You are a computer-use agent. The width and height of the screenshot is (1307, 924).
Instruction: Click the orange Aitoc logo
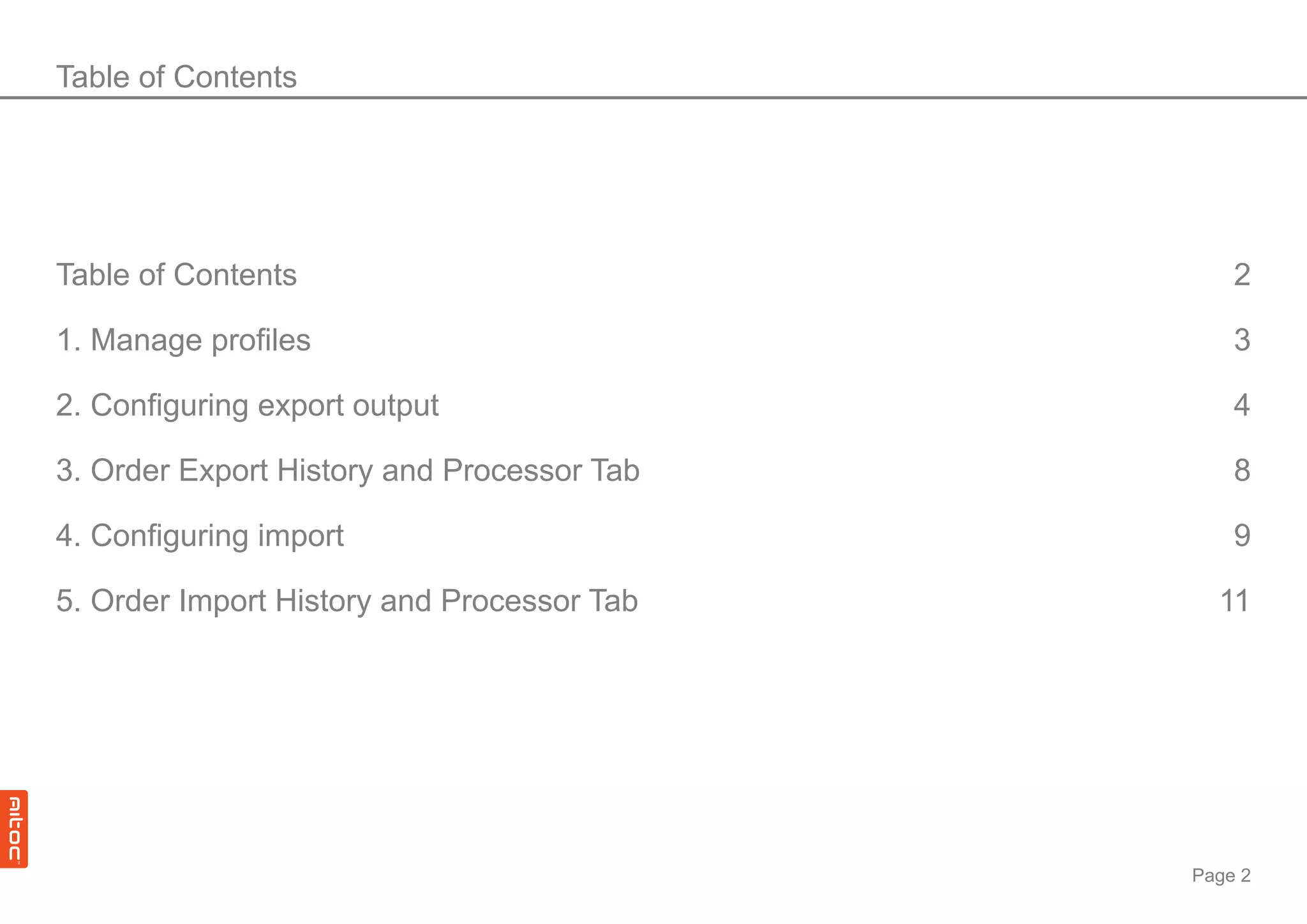click(x=13, y=828)
